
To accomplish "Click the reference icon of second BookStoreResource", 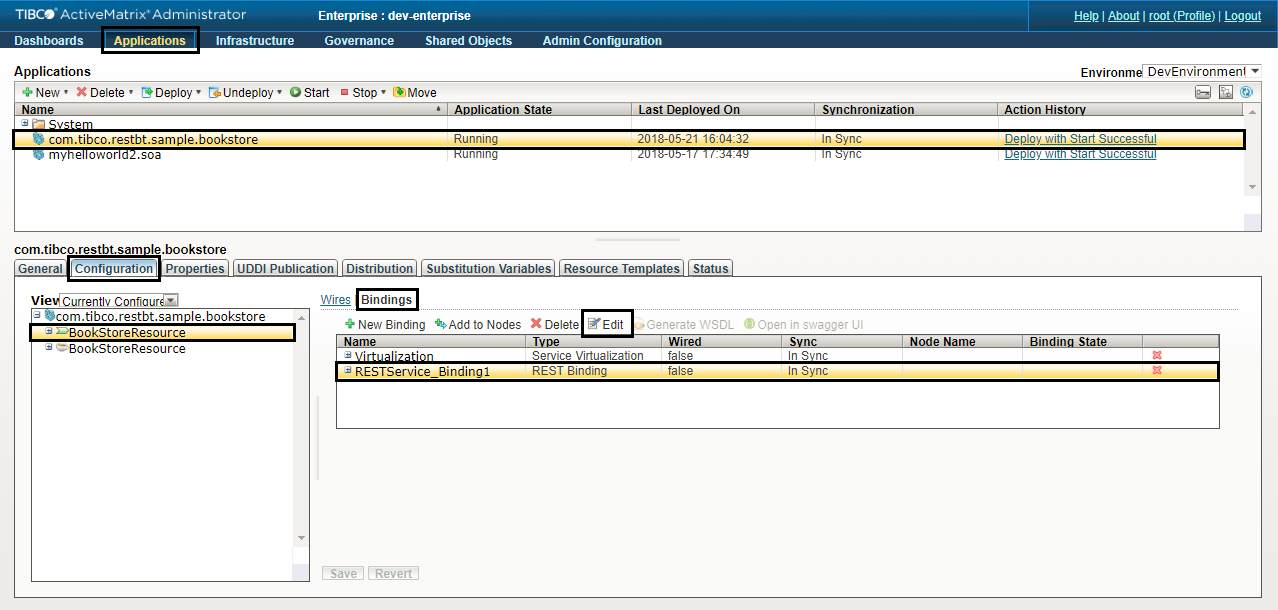I will (61, 348).
